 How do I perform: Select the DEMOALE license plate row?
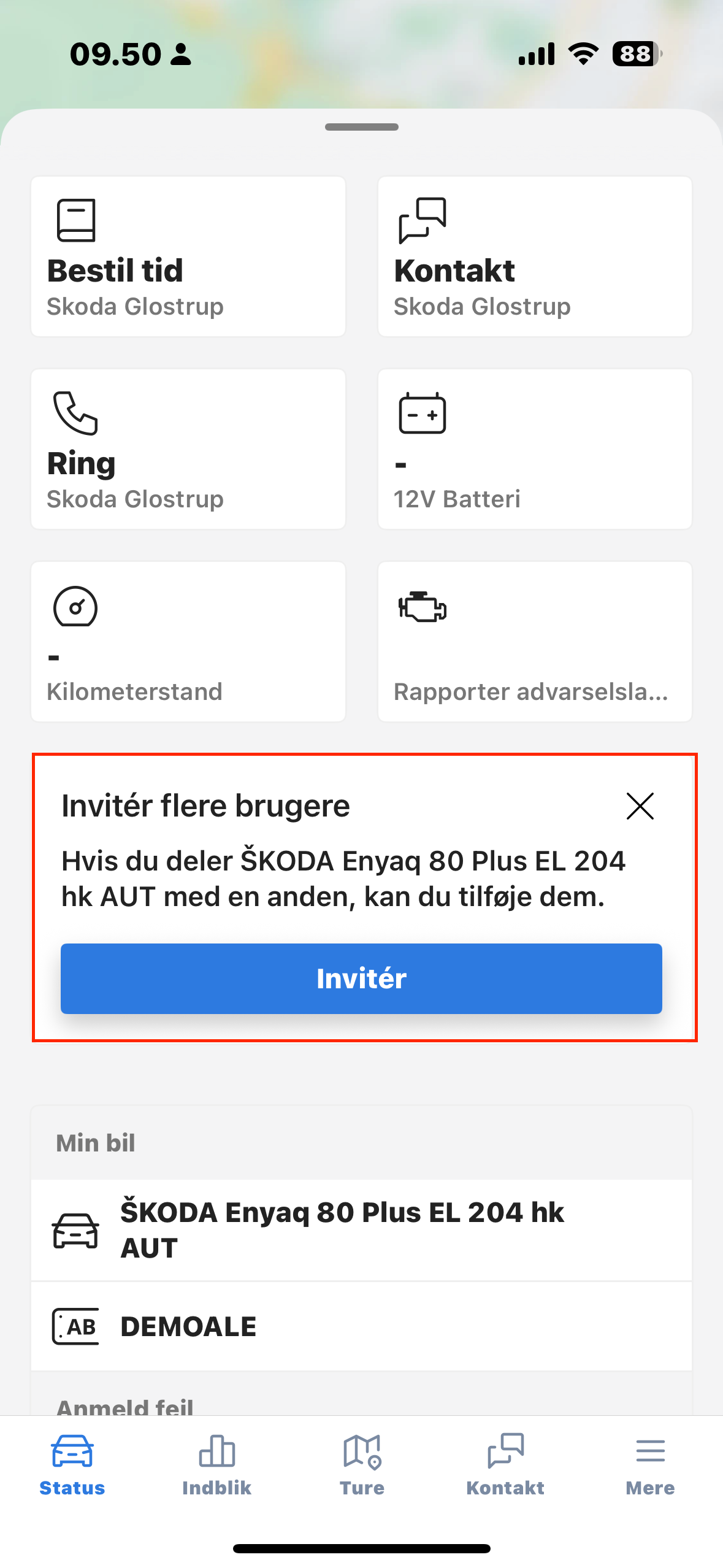[362, 1326]
